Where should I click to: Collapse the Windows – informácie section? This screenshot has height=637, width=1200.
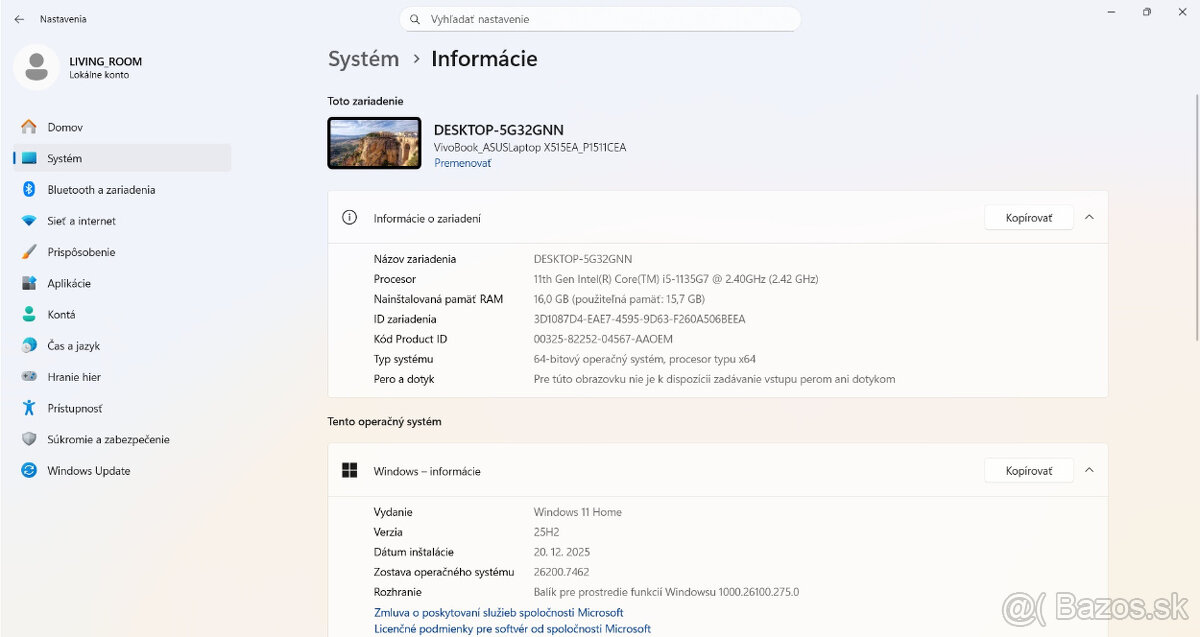(1090, 470)
